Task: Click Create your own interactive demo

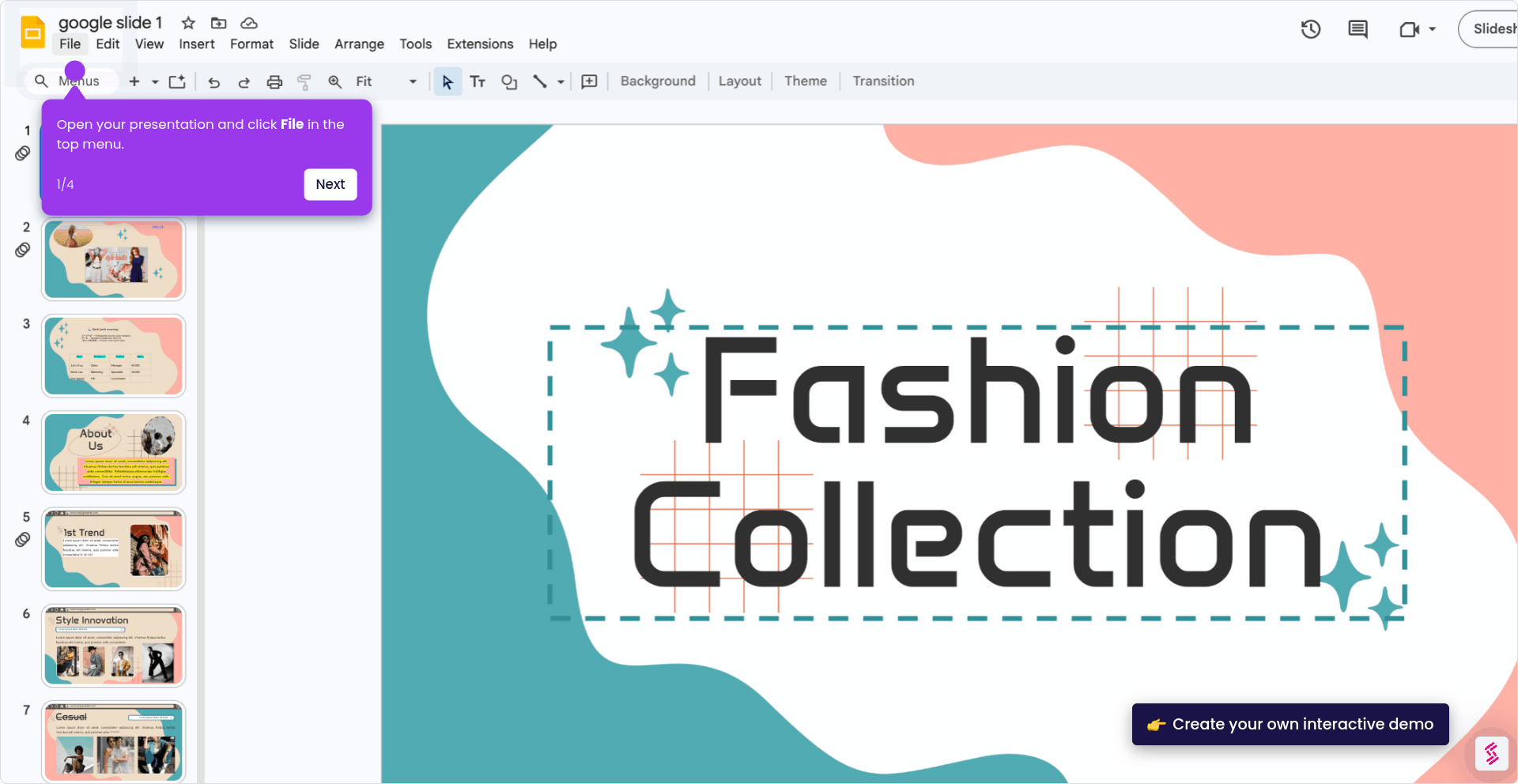Action: pos(1290,724)
